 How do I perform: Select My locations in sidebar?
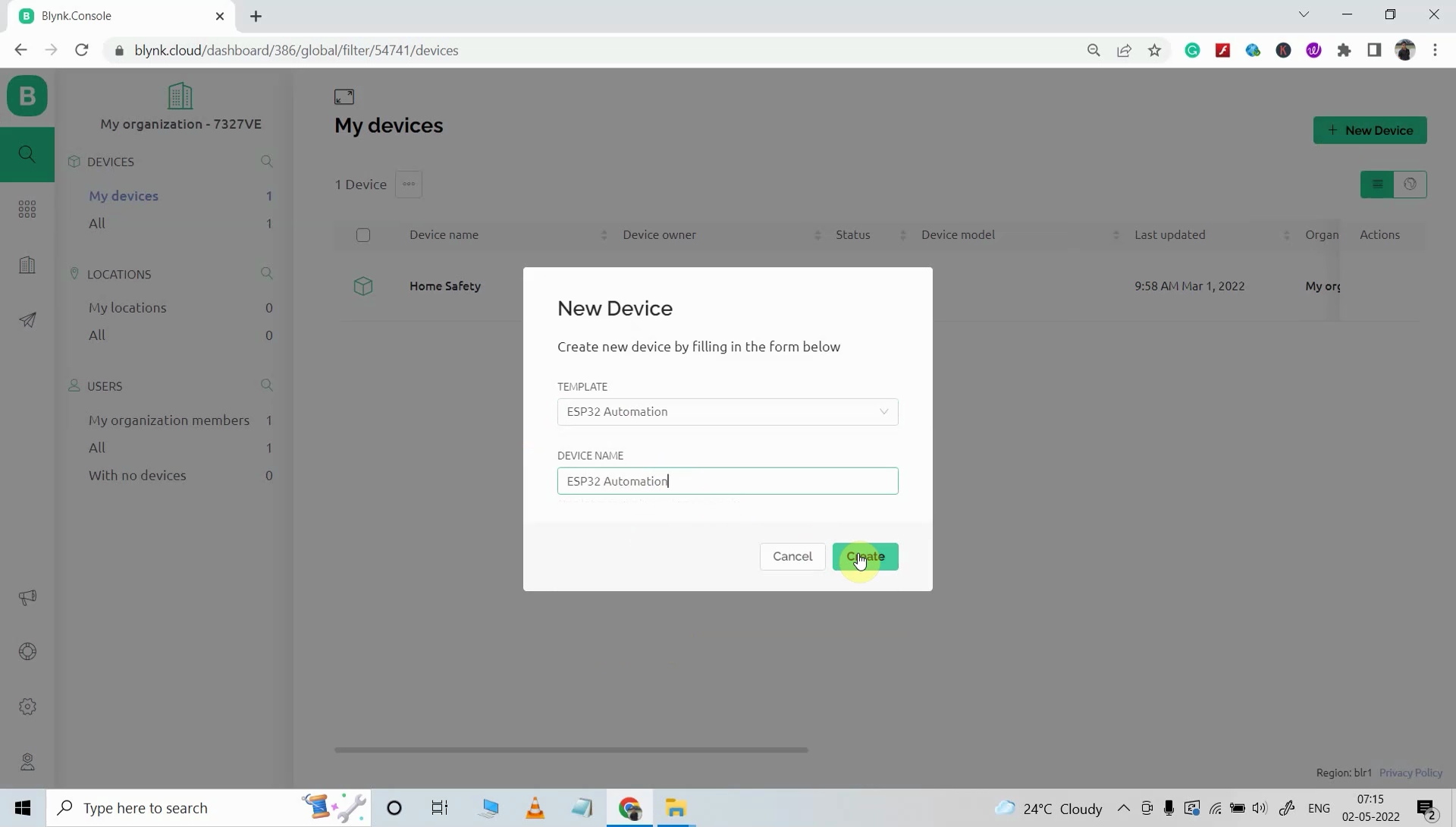[127, 308]
